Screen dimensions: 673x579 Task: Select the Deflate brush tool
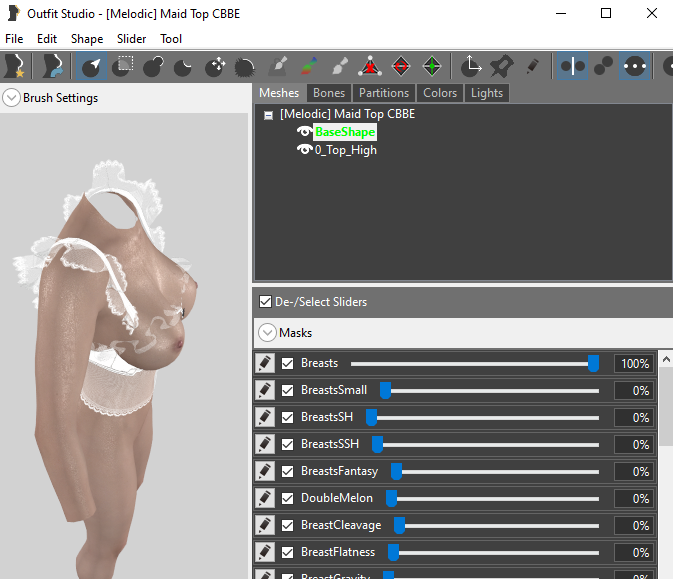(183, 66)
